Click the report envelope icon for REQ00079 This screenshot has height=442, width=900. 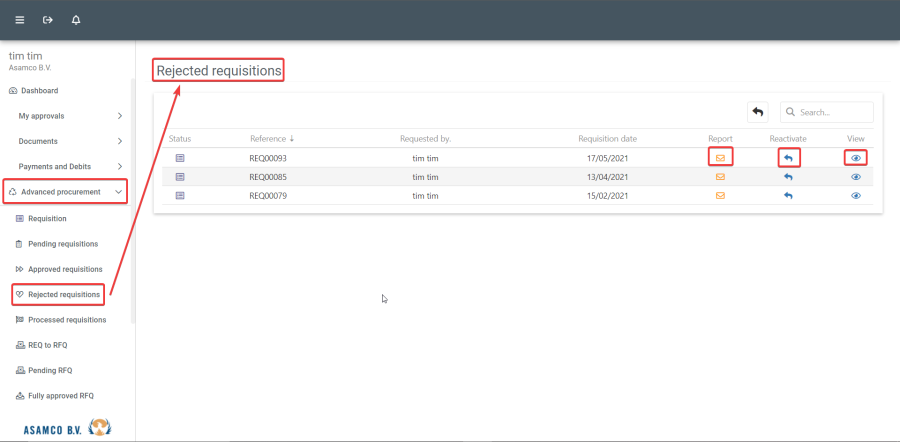click(x=720, y=196)
